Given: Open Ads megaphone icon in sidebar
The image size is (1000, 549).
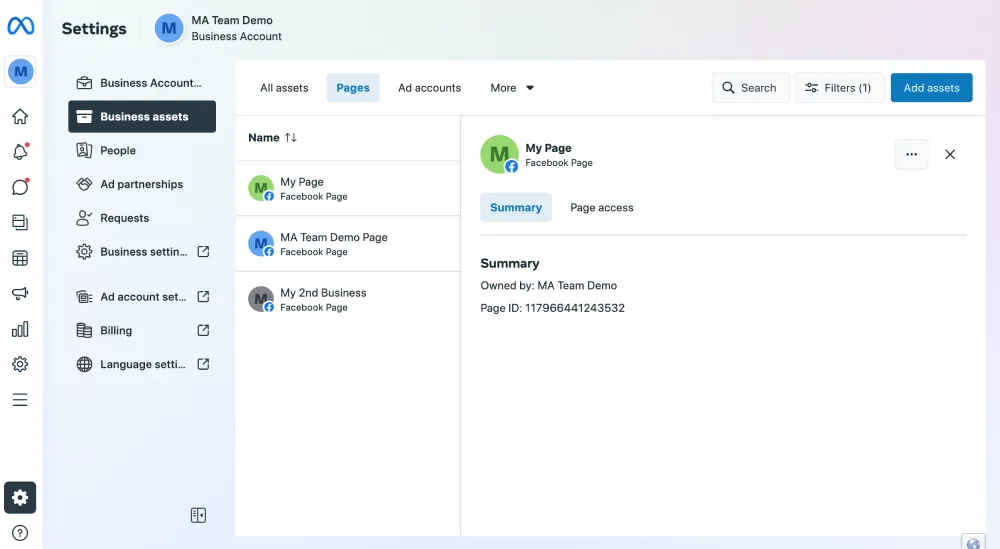Looking at the screenshot, I should tap(20, 294).
